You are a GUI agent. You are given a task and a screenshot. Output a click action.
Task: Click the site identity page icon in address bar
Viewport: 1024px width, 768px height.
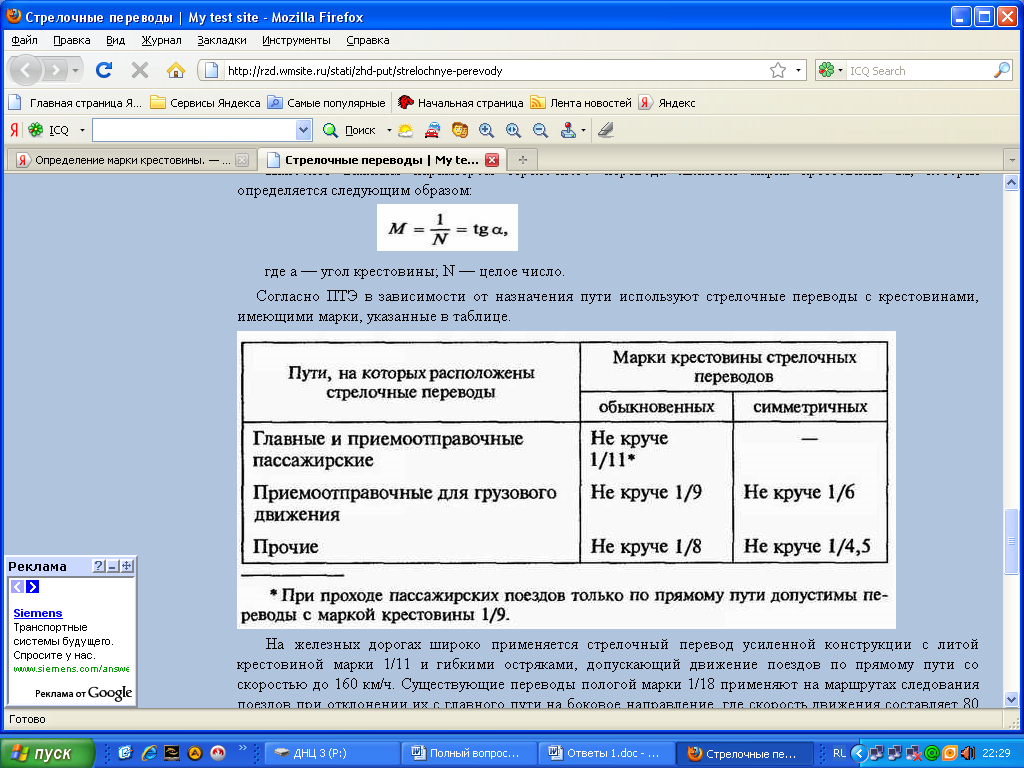pyautogui.click(x=212, y=71)
